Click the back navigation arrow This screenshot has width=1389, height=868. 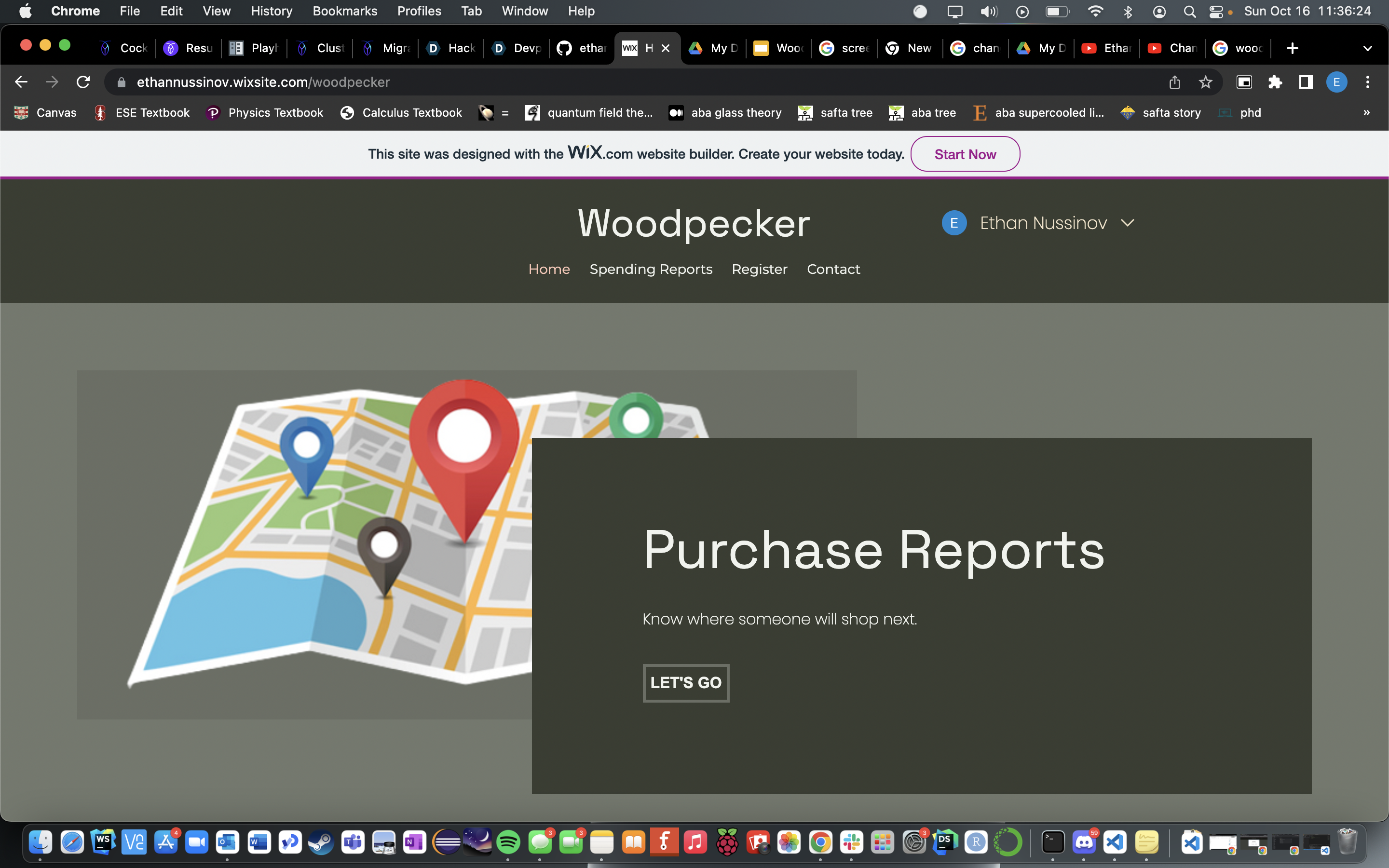pyautogui.click(x=21, y=82)
